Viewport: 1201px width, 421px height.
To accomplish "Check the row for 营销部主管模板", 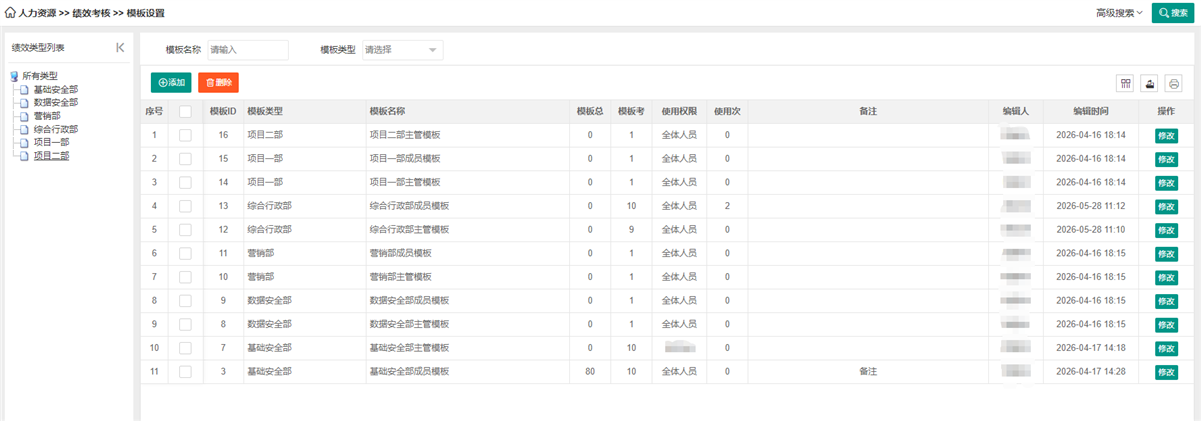I will (185, 277).
